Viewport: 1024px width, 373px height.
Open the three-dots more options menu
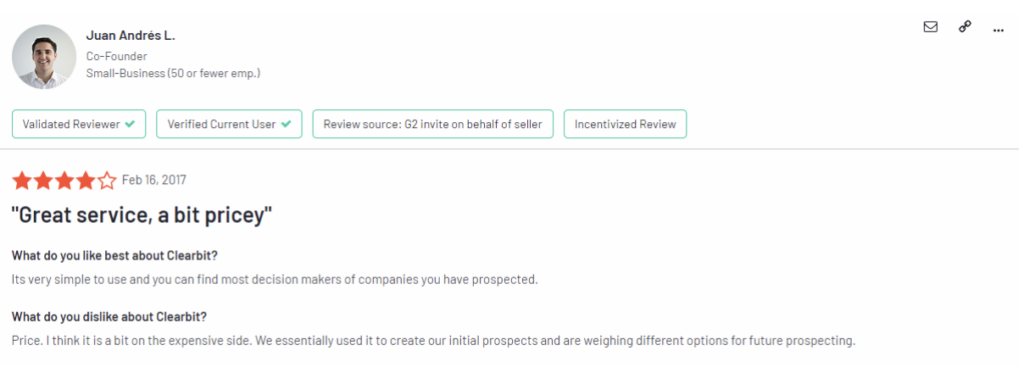click(x=998, y=30)
